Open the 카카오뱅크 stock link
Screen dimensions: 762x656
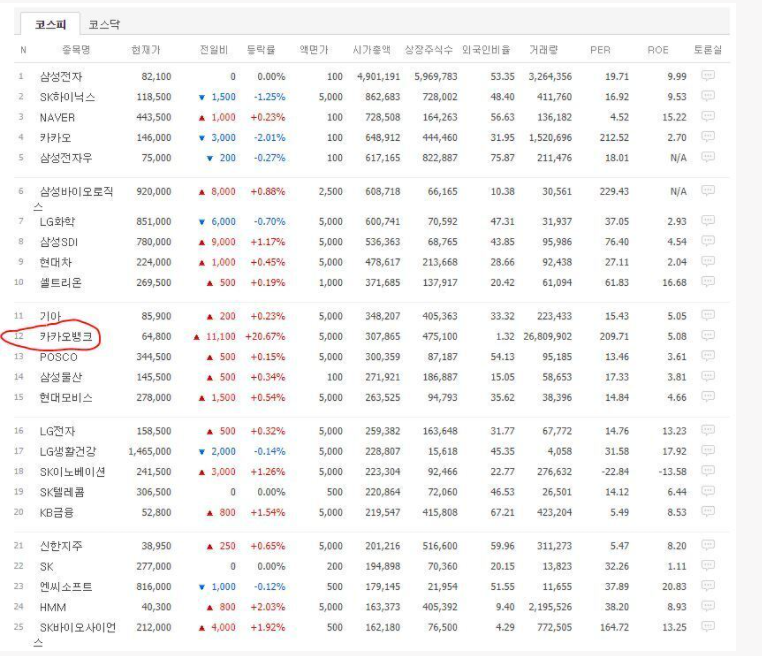click(66, 336)
